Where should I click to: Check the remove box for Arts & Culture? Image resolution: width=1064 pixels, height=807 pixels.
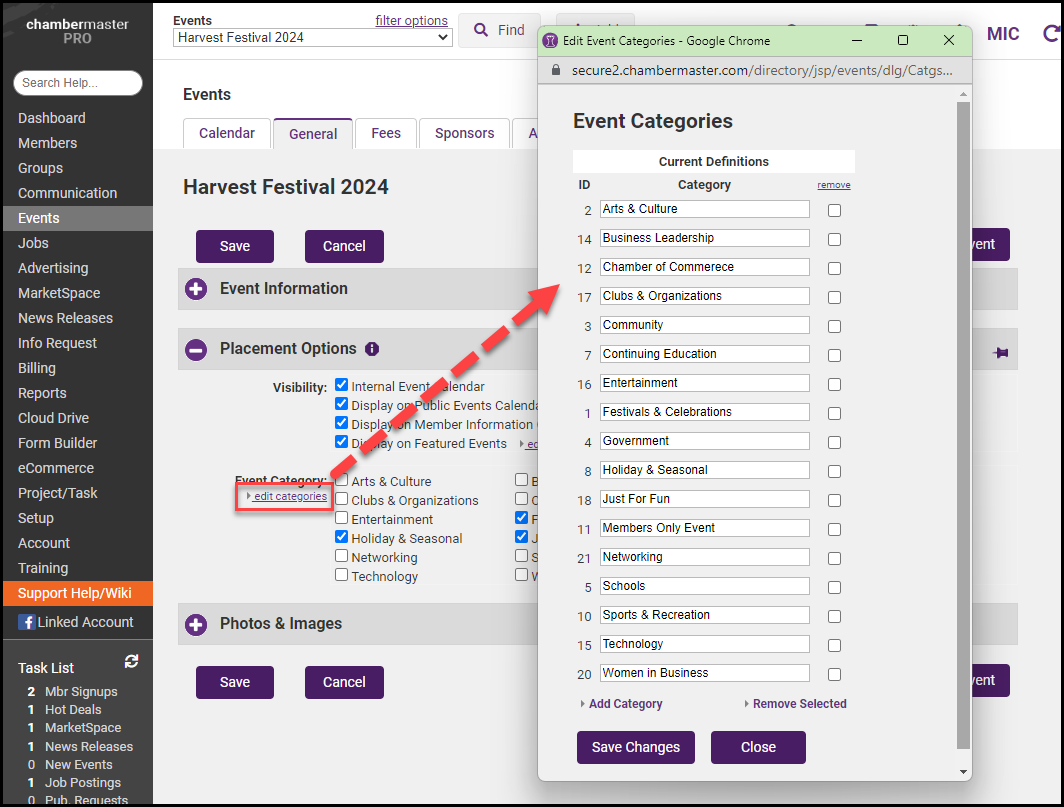click(834, 210)
